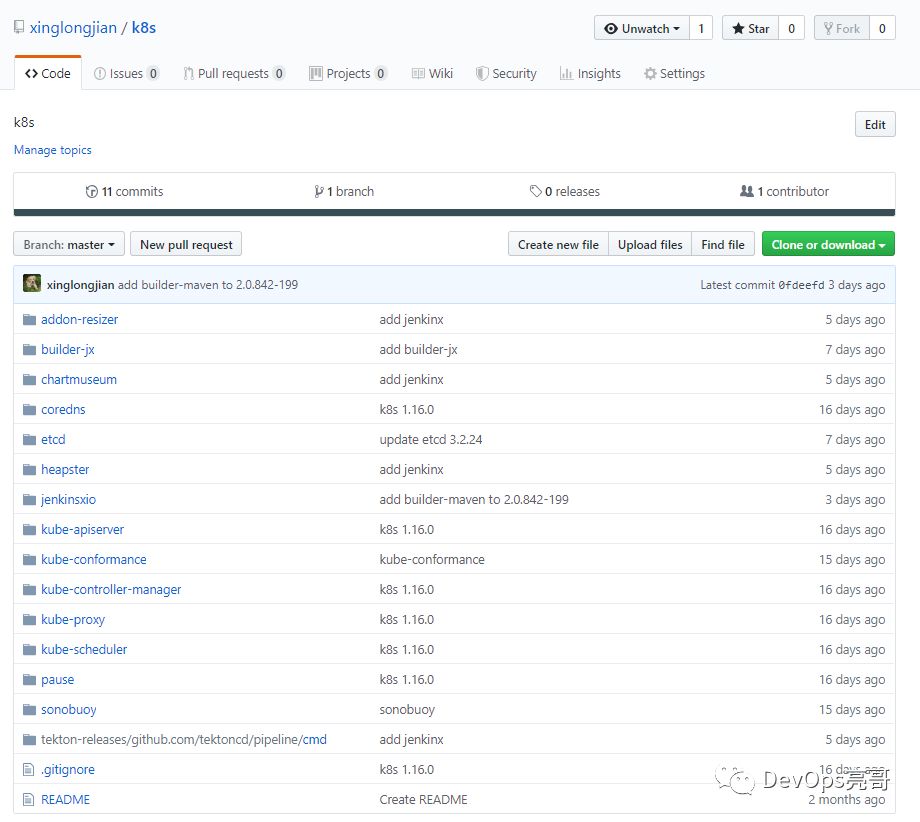Click the .gitignore file icon
Image resolution: width=920 pixels, height=822 pixels.
(28, 769)
